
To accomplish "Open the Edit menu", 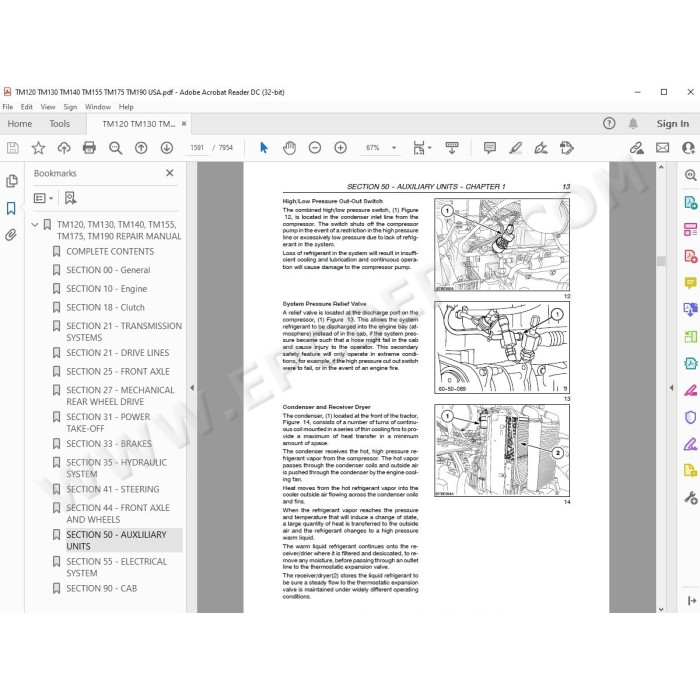I will (x=26, y=107).
